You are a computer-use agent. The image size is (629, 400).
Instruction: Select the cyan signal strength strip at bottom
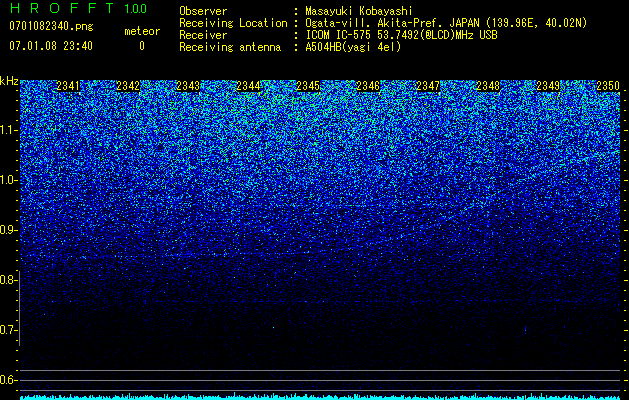pyautogui.click(x=320, y=397)
